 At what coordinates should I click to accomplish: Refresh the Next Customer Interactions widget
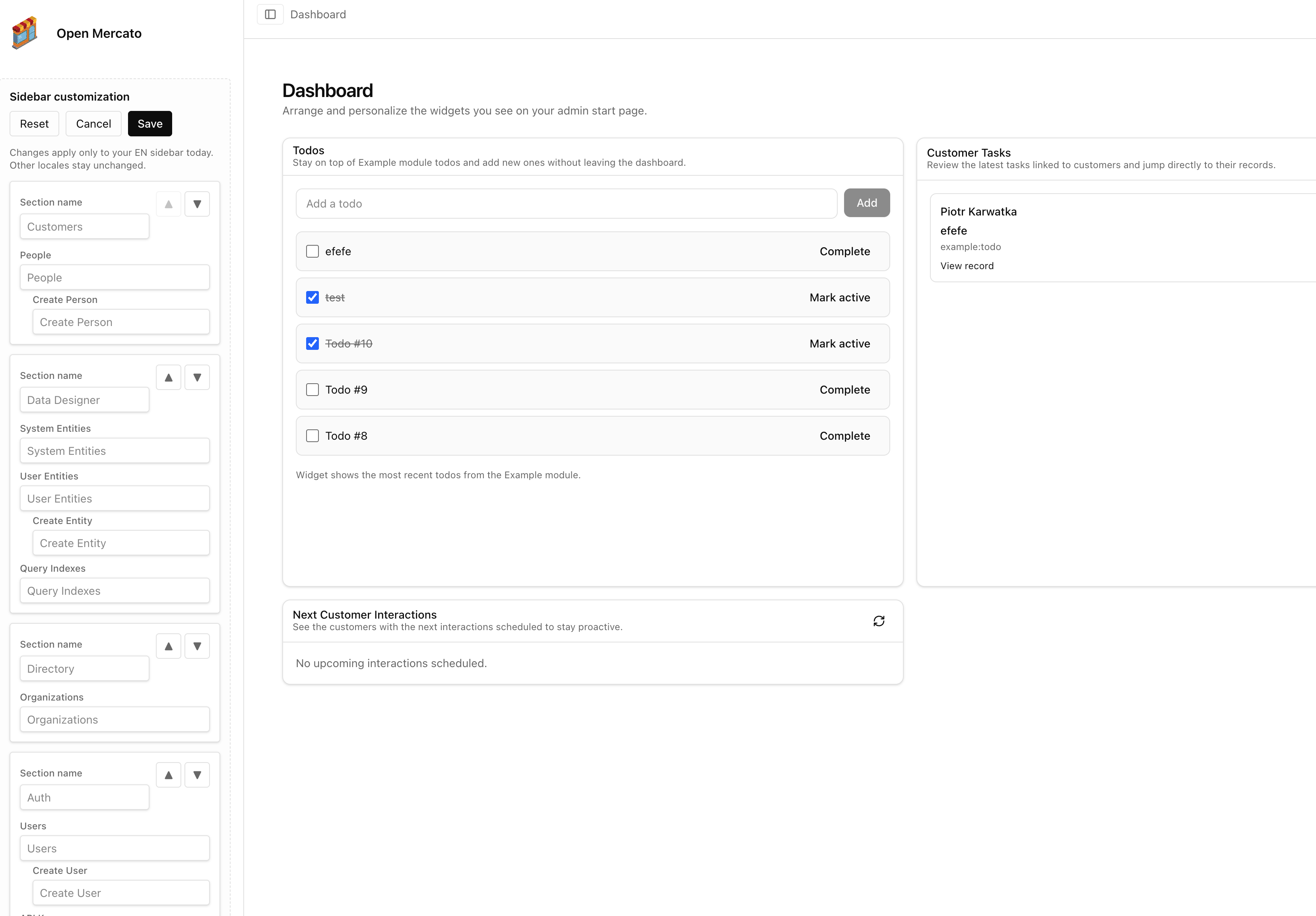[879, 621]
